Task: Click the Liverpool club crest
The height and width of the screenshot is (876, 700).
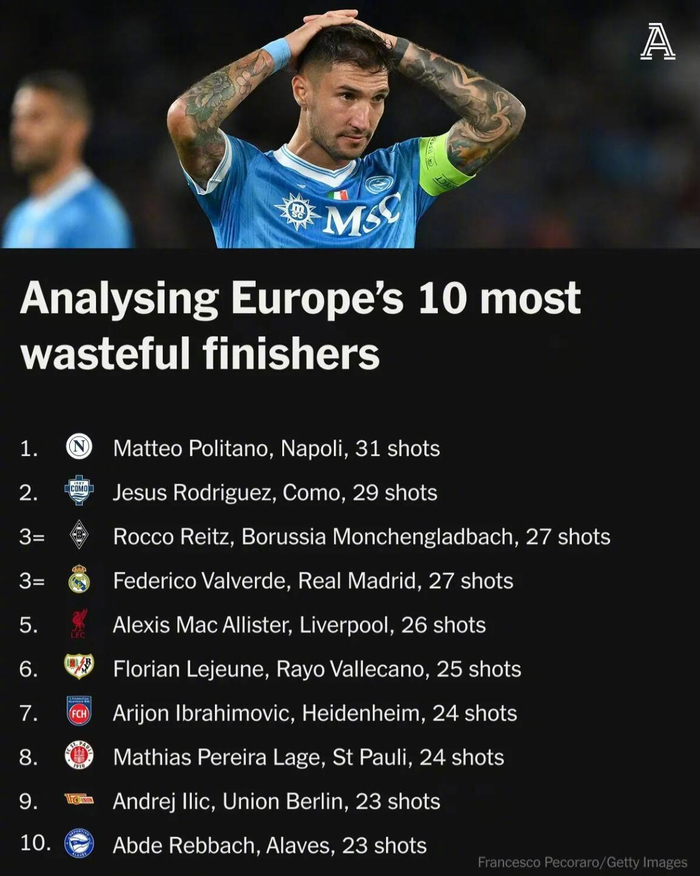Action: click(x=79, y=625)
